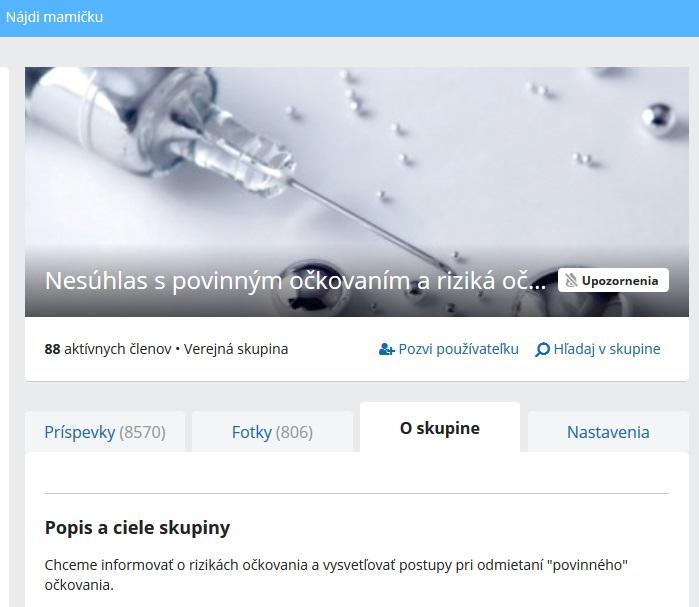Click the blue top header bar
The width and height of the screenshot is (699, 607).
coord(350,18)
